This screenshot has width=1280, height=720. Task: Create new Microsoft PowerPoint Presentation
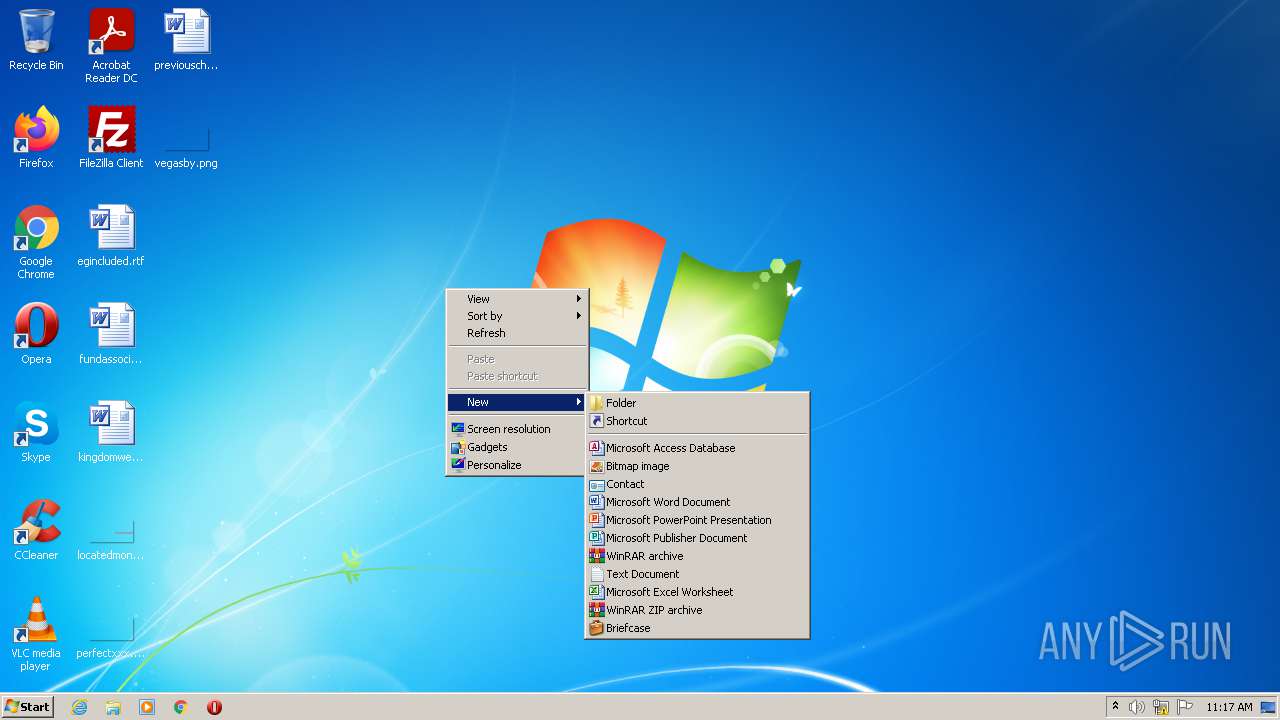[697, 520]
